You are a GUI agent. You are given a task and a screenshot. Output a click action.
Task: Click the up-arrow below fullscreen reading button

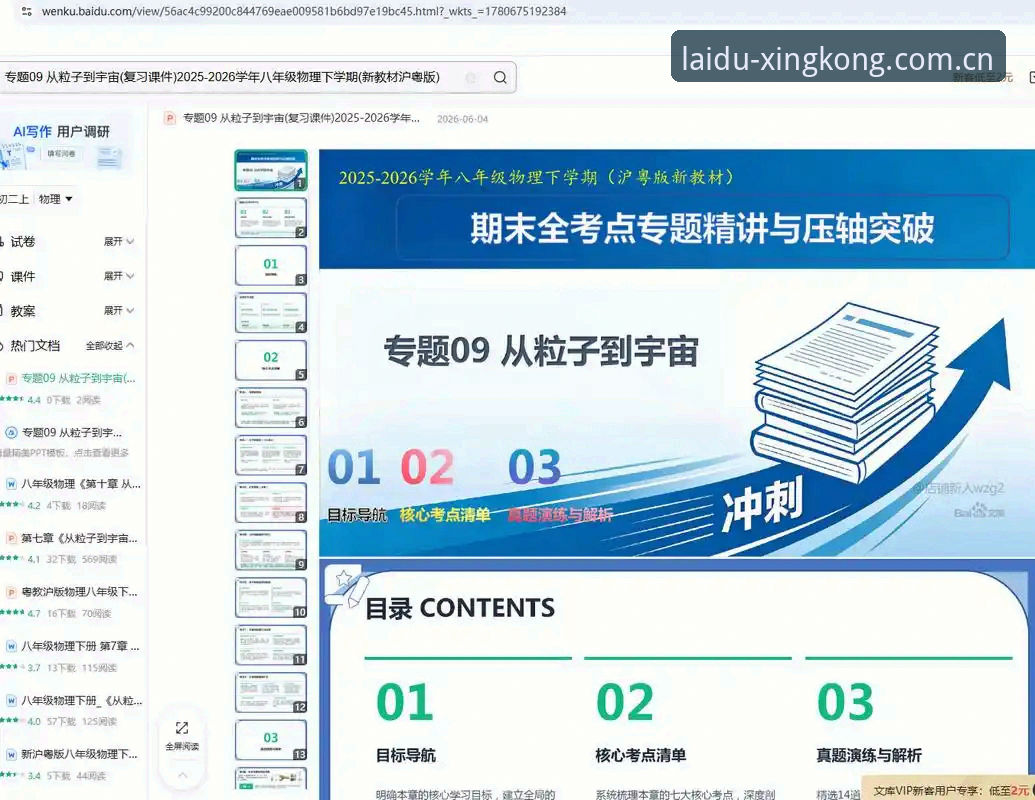click(x=182, y=775)
